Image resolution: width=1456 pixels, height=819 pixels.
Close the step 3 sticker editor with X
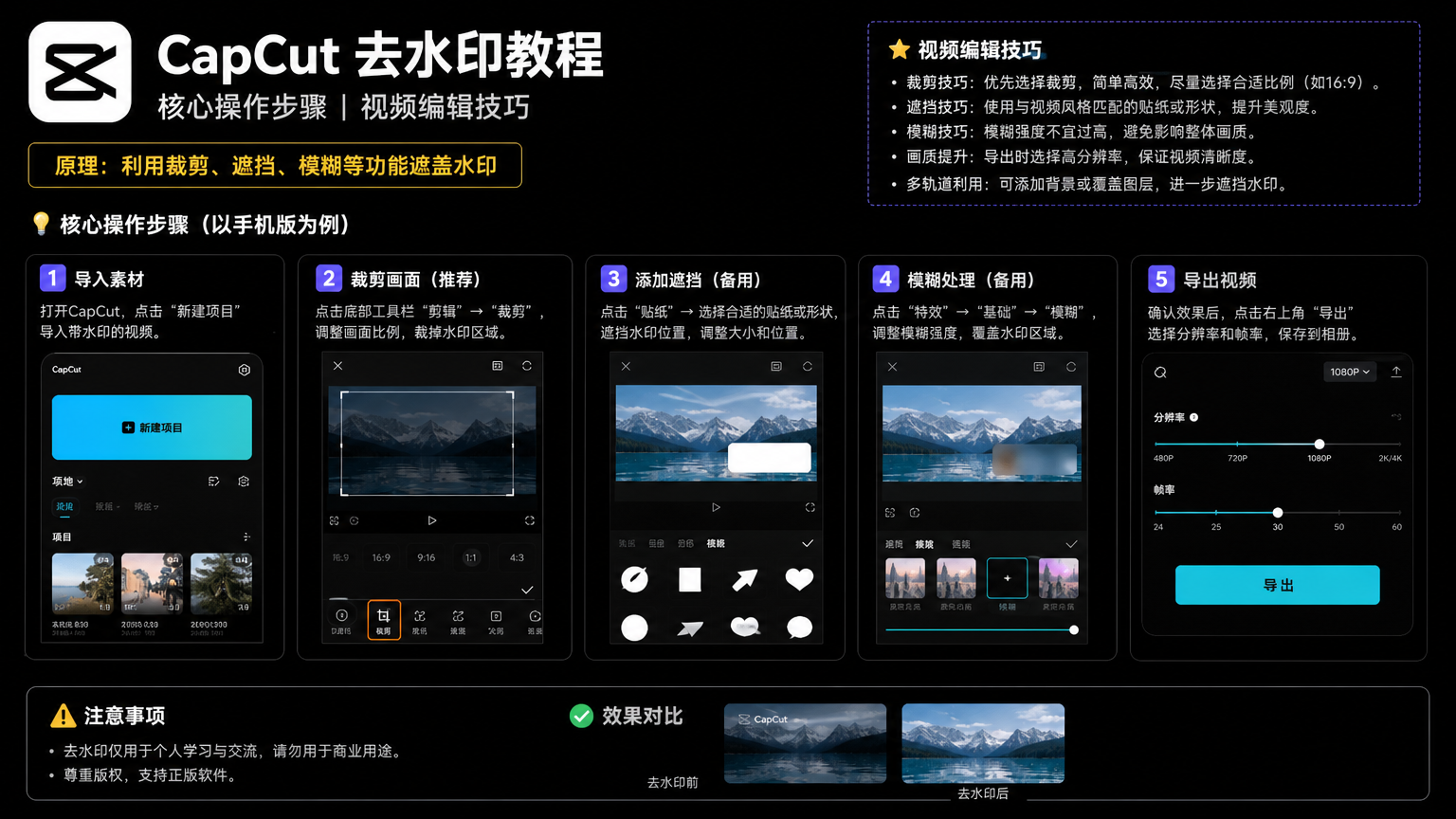(x=626, y=366)
